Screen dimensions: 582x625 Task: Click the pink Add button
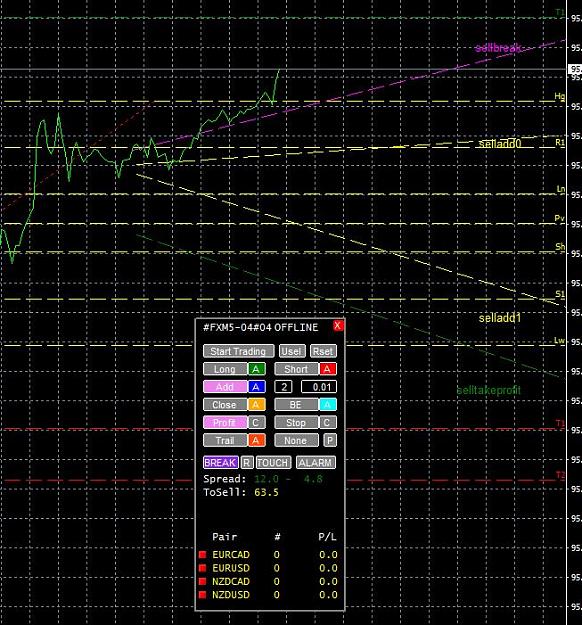pos(225,387)
